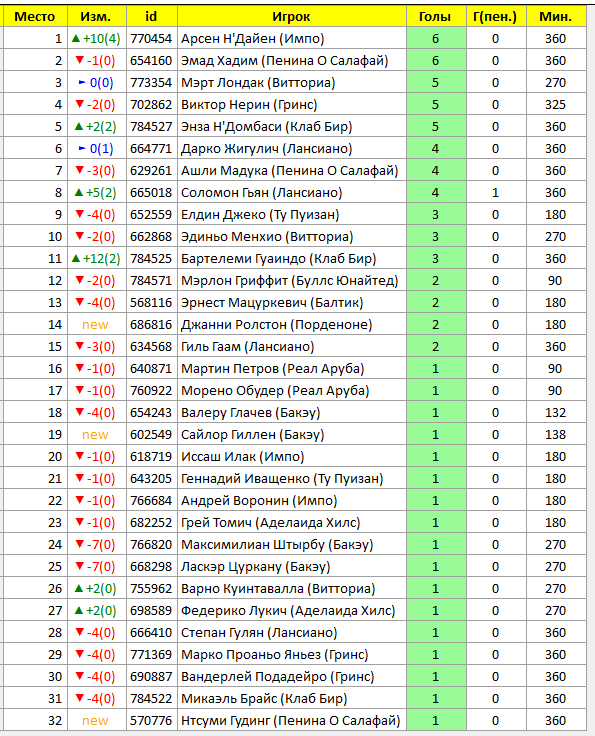Select player Федерико Лукич (Аделаида Хилс)
The width and height of the screenshot is (595, 736).
click(x=288, y=611)
